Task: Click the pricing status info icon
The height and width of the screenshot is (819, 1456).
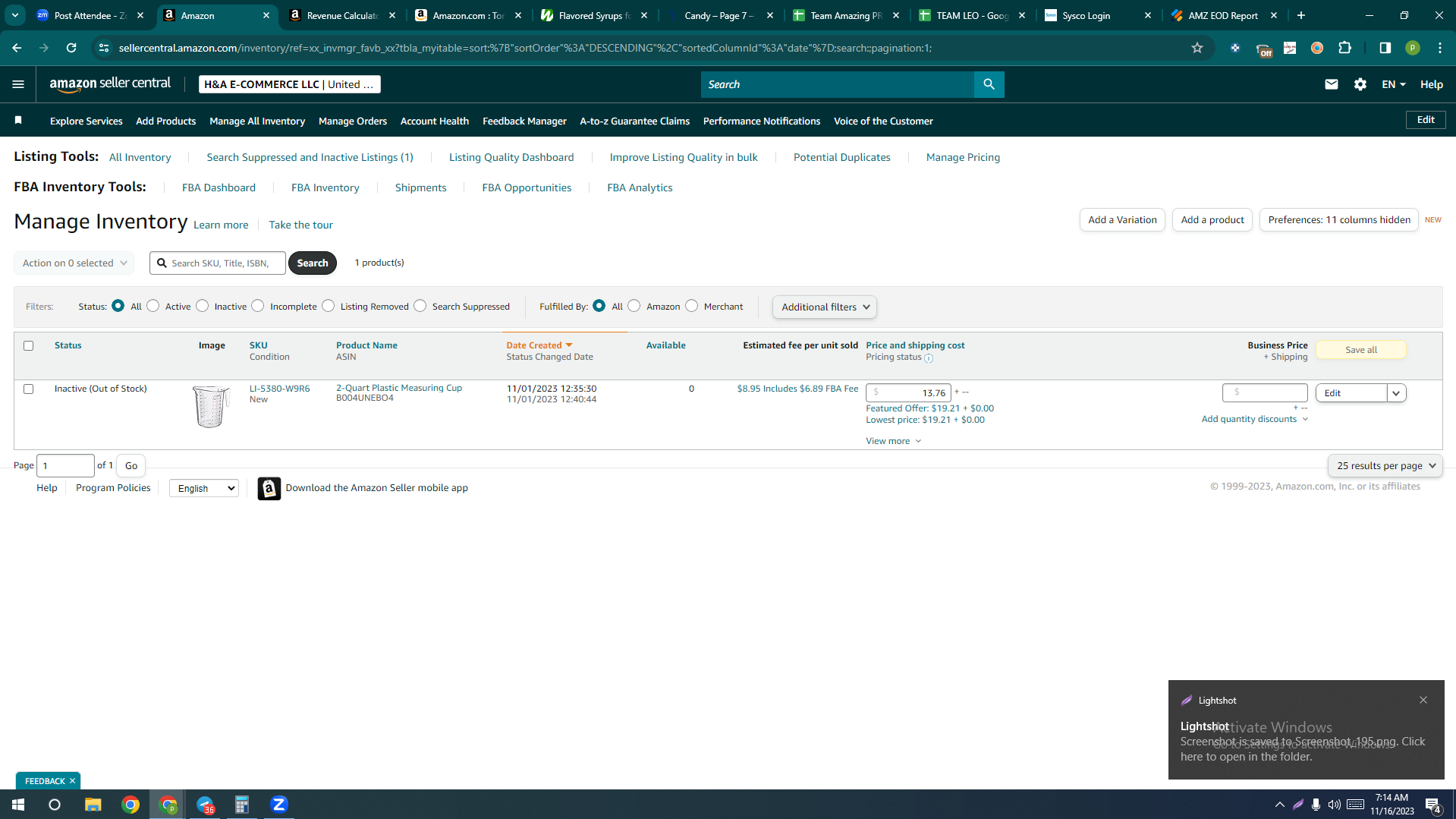Action: [929, 358]
